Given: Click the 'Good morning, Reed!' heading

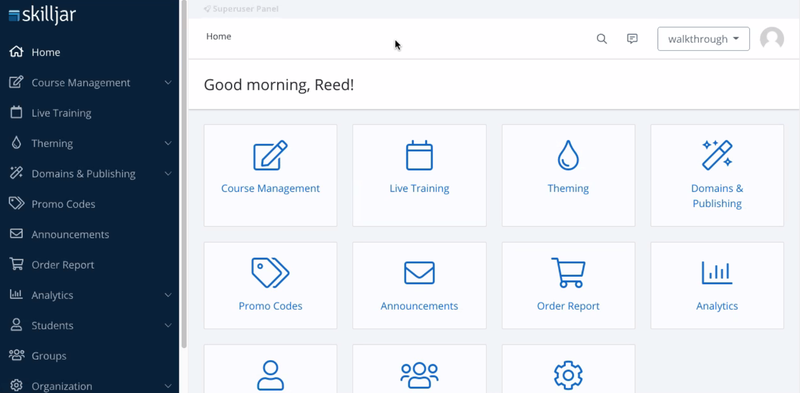Looking at the screenshot, I should [x=279, y=85].
